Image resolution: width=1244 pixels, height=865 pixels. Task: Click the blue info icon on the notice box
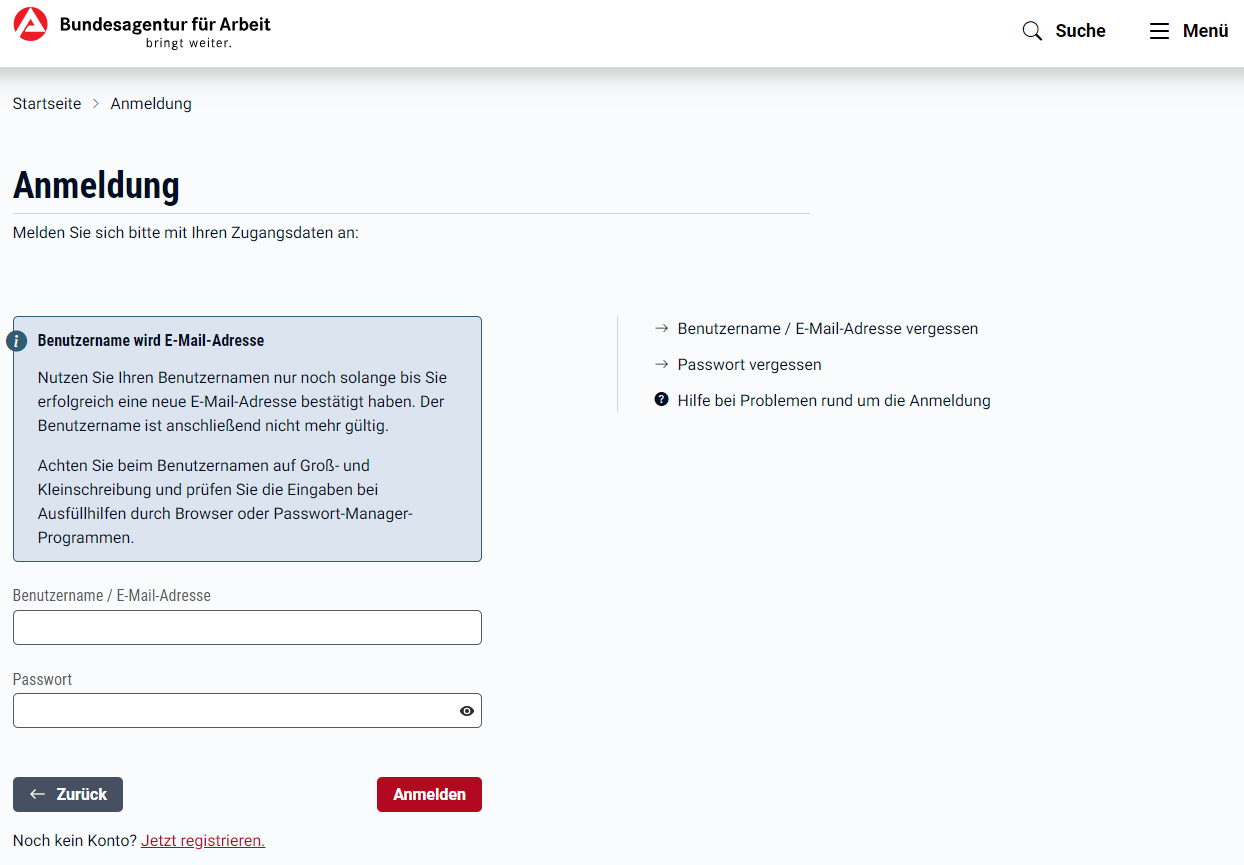pos(17,341)
